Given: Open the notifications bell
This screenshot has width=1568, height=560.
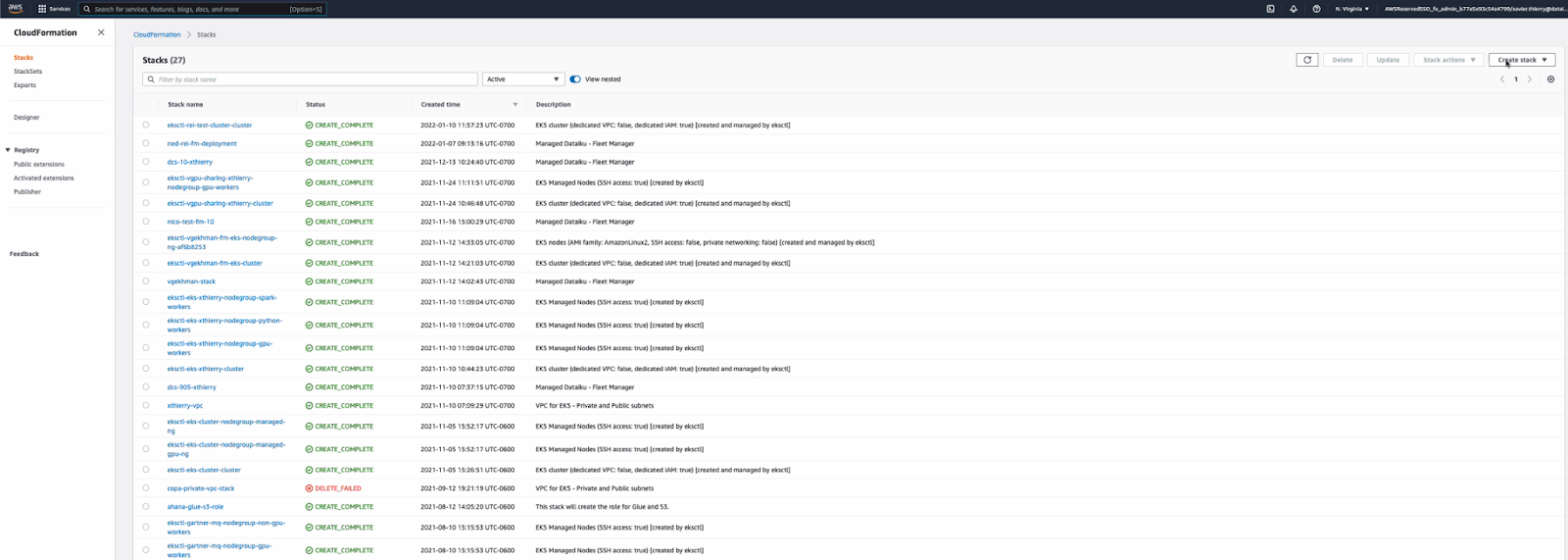Looking at the screenshot, I should pos(1293,9).
